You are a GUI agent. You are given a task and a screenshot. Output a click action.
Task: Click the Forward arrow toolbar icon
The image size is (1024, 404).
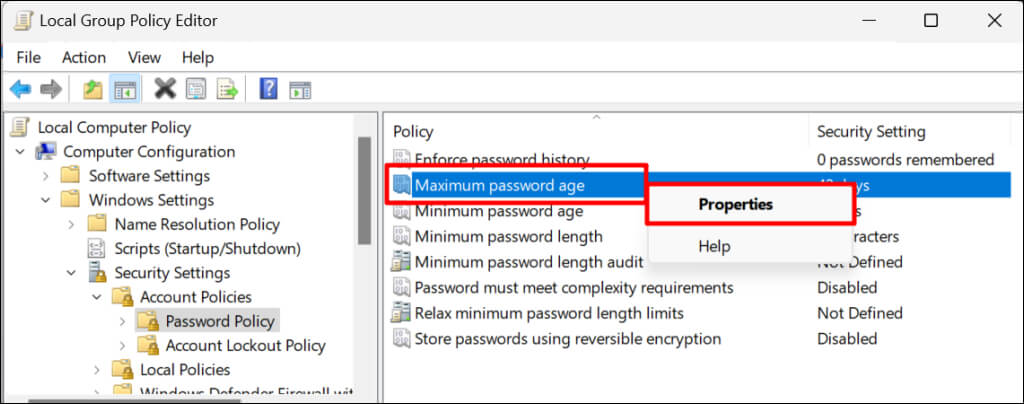pos(50,90)
